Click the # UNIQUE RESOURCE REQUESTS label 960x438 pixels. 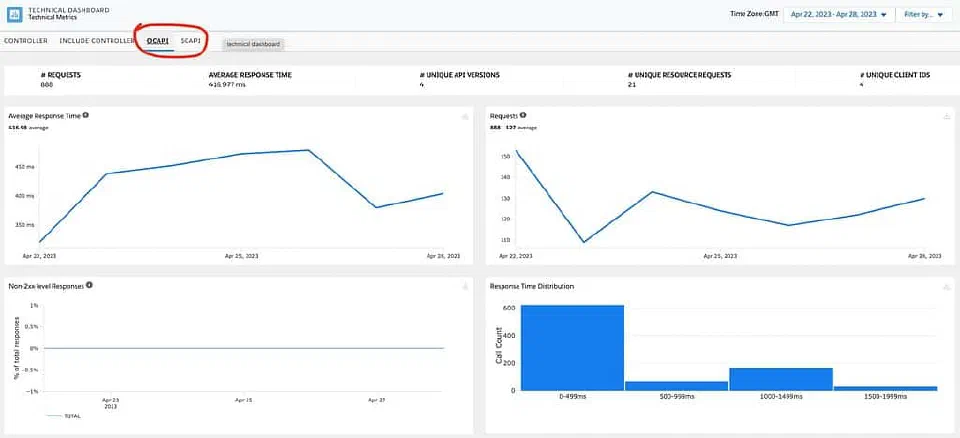click(x=679, y=75)
